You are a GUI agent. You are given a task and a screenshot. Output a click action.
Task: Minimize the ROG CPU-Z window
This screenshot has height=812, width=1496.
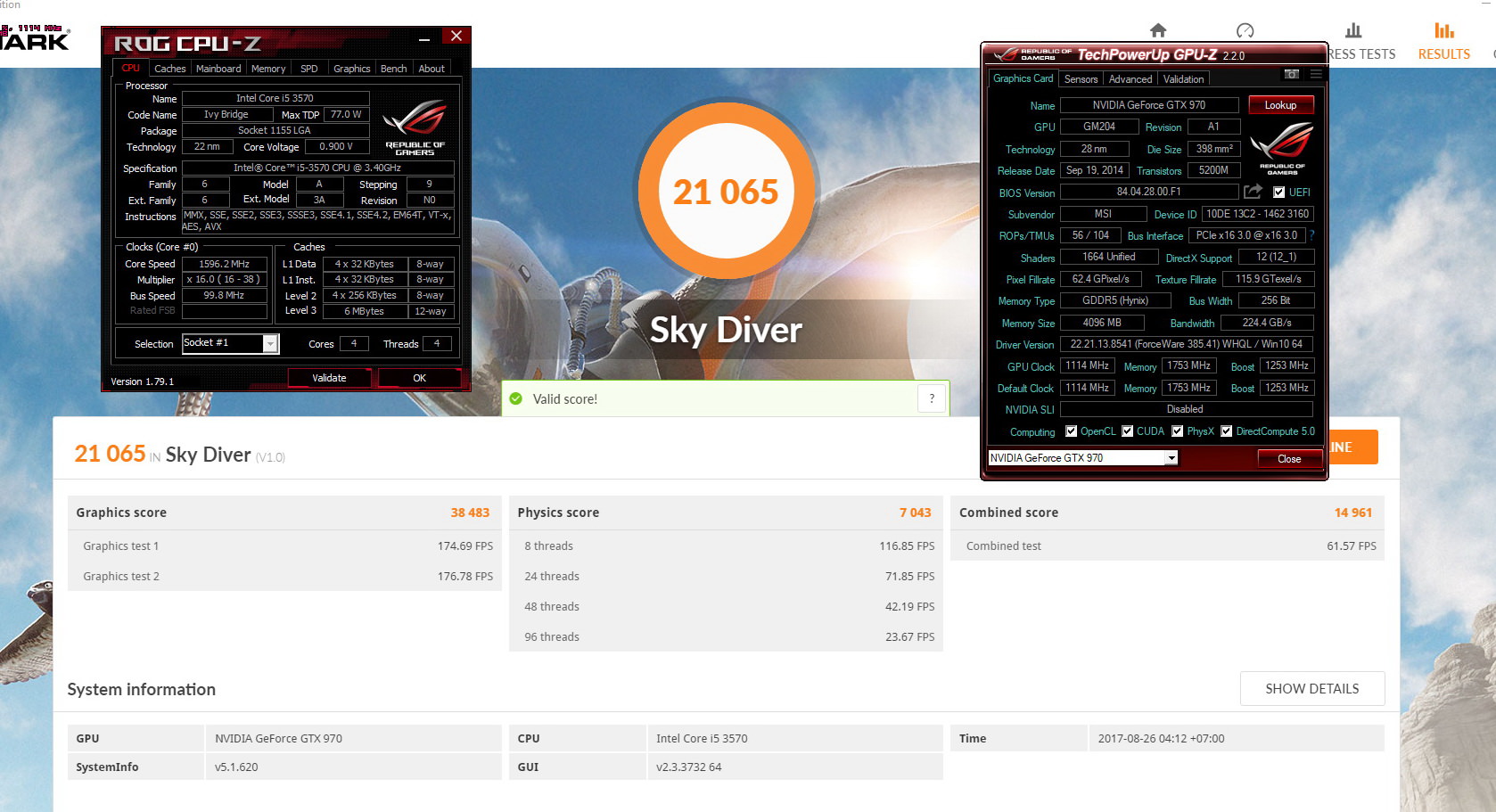click(424, 39)
